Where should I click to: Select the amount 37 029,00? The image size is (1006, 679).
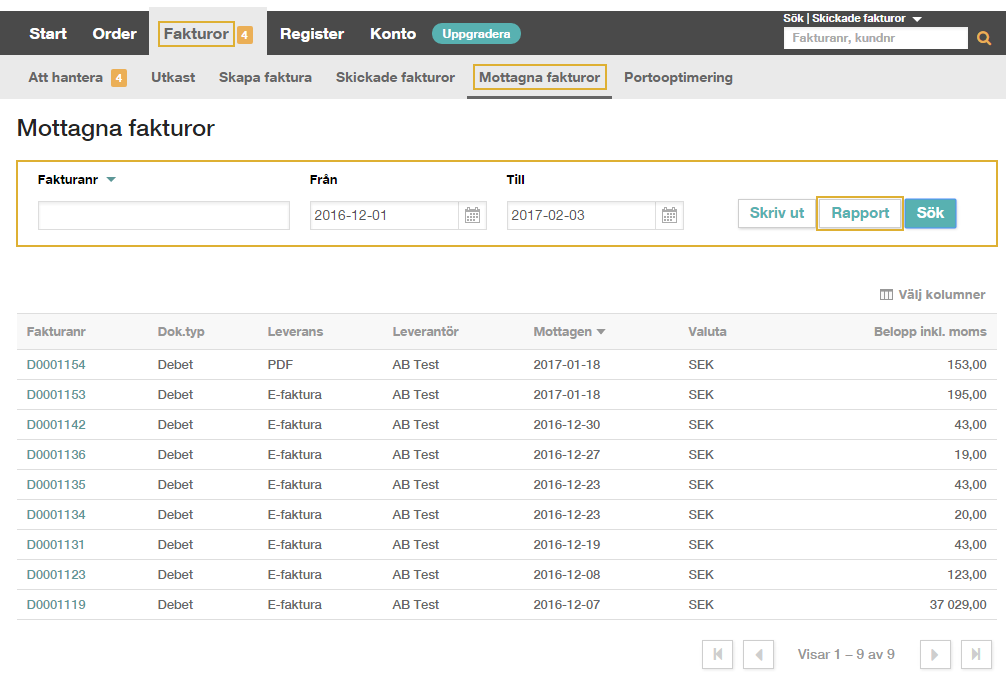[958, 605]
